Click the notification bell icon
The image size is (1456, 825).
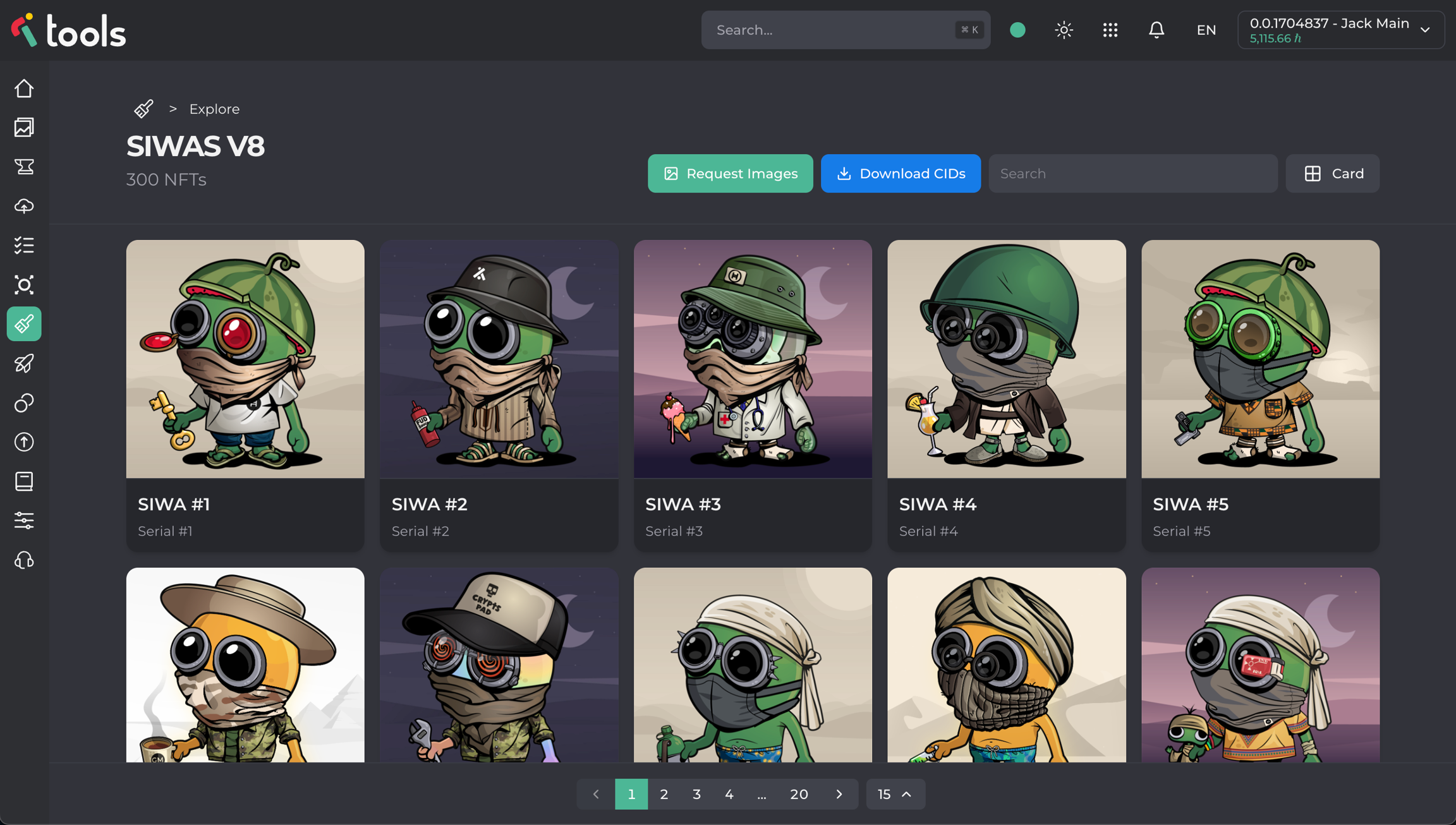point(1156,30)
